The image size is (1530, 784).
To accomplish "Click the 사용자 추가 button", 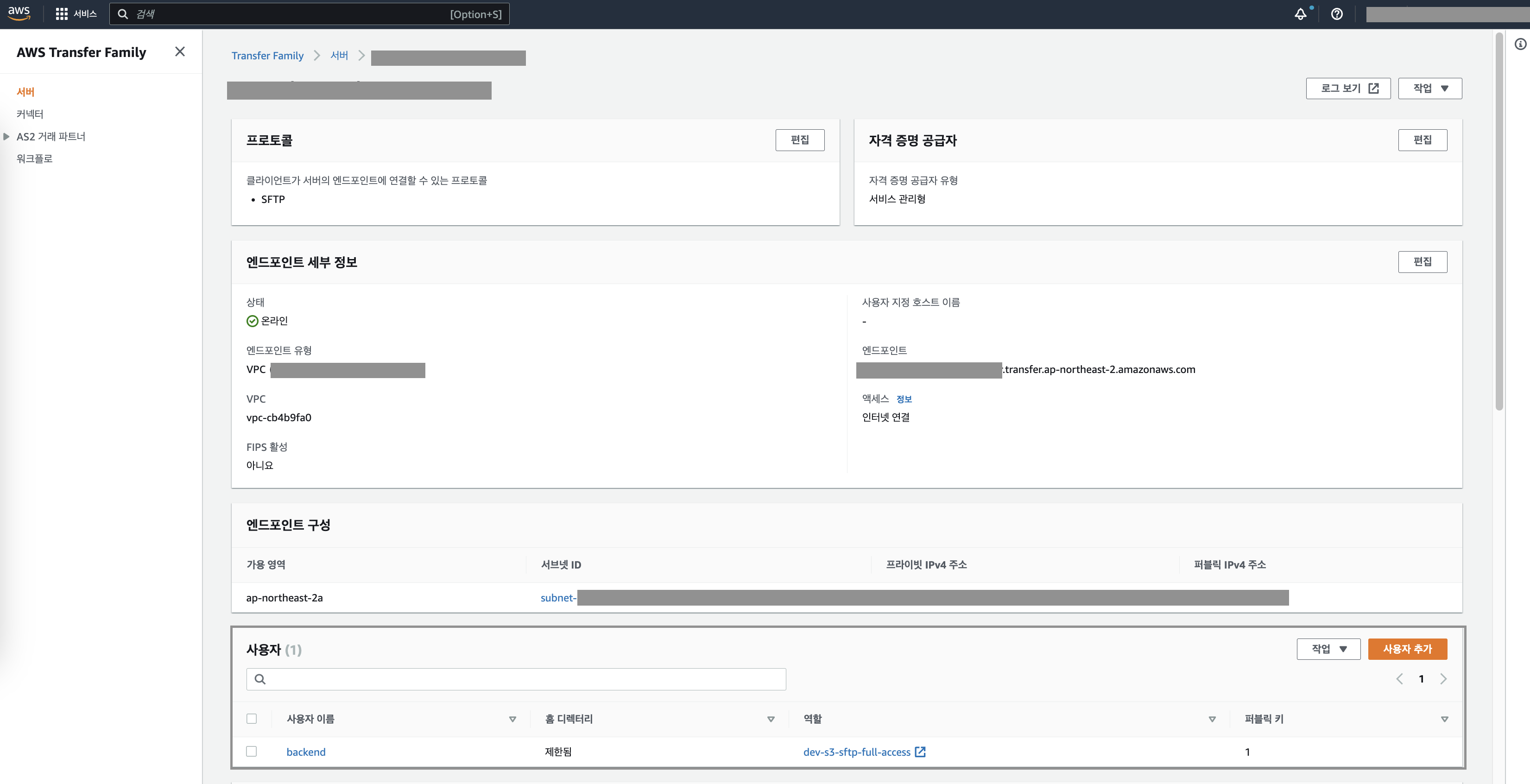I will (x=1407, y=649).
